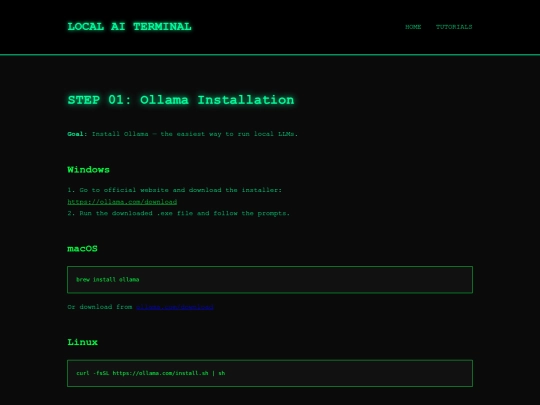Click the curl install command code block
The width and height of the screenshot is (540, 405).
[x=270, y=373]
